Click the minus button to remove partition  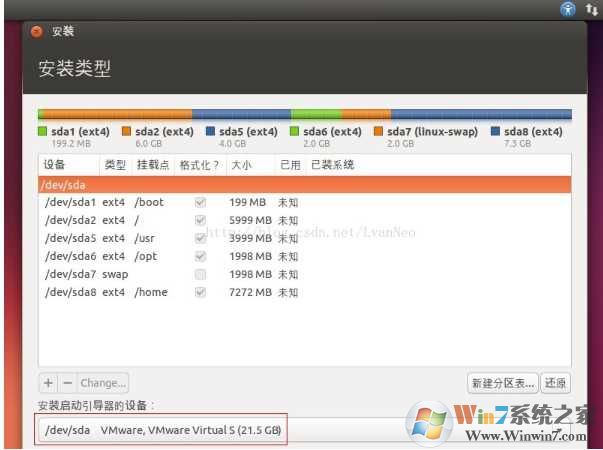[67, 383]
